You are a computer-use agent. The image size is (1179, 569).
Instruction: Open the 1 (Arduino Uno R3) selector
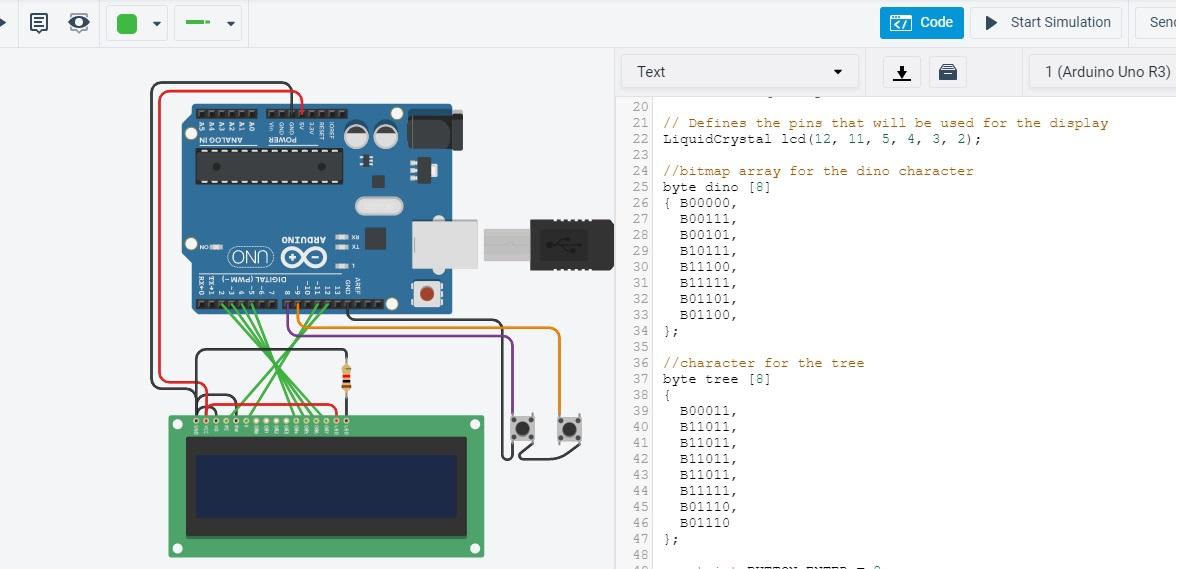1102,71
